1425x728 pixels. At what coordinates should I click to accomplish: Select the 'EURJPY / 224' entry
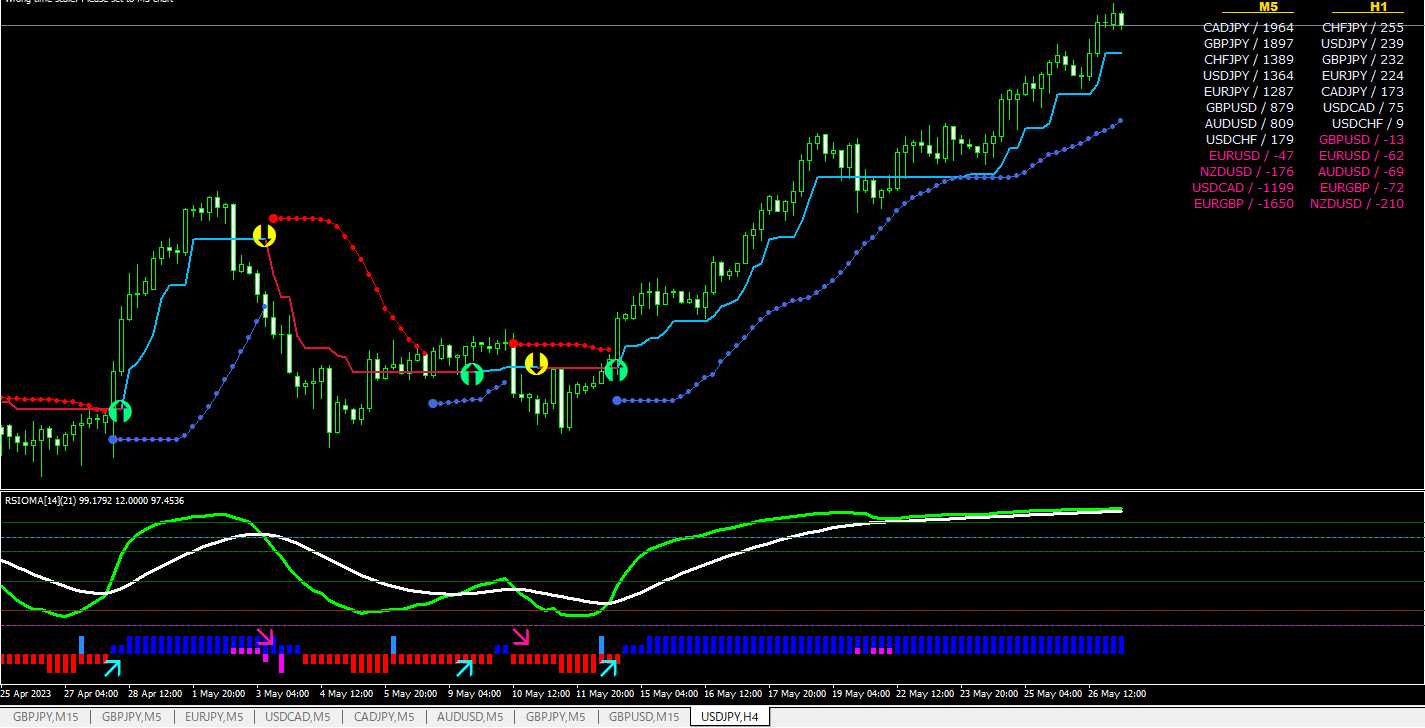(x=1363, y=76)
